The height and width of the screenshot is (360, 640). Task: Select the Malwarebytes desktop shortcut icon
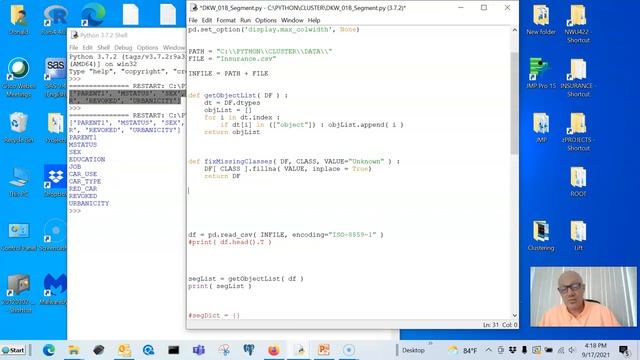pos(54,289)
